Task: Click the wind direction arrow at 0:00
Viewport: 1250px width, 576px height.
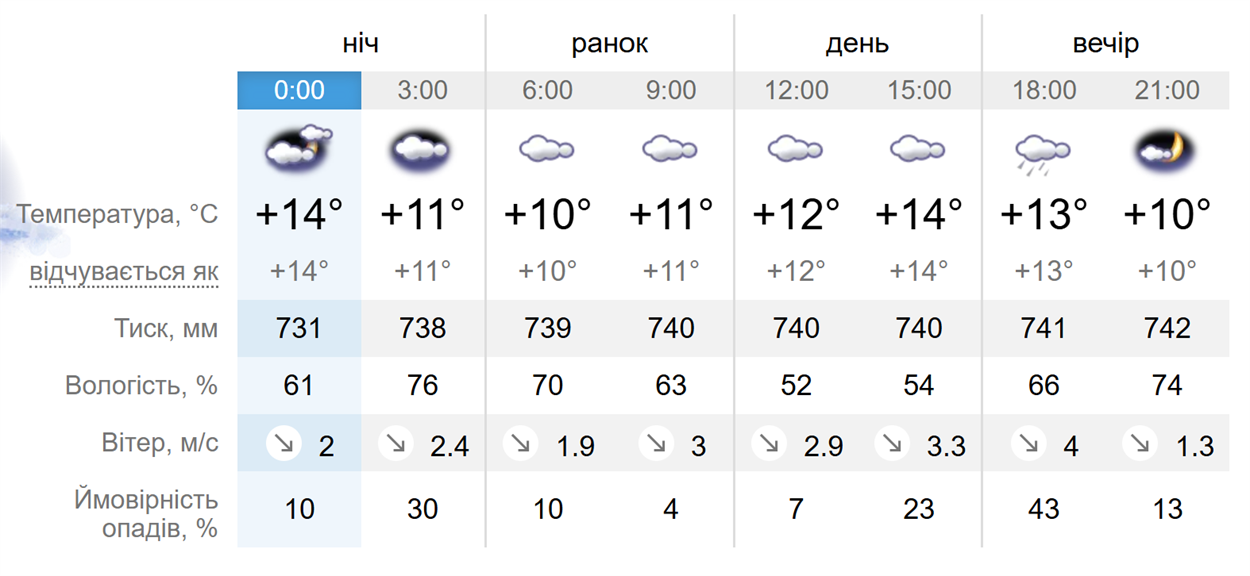Action: point(285,443)
